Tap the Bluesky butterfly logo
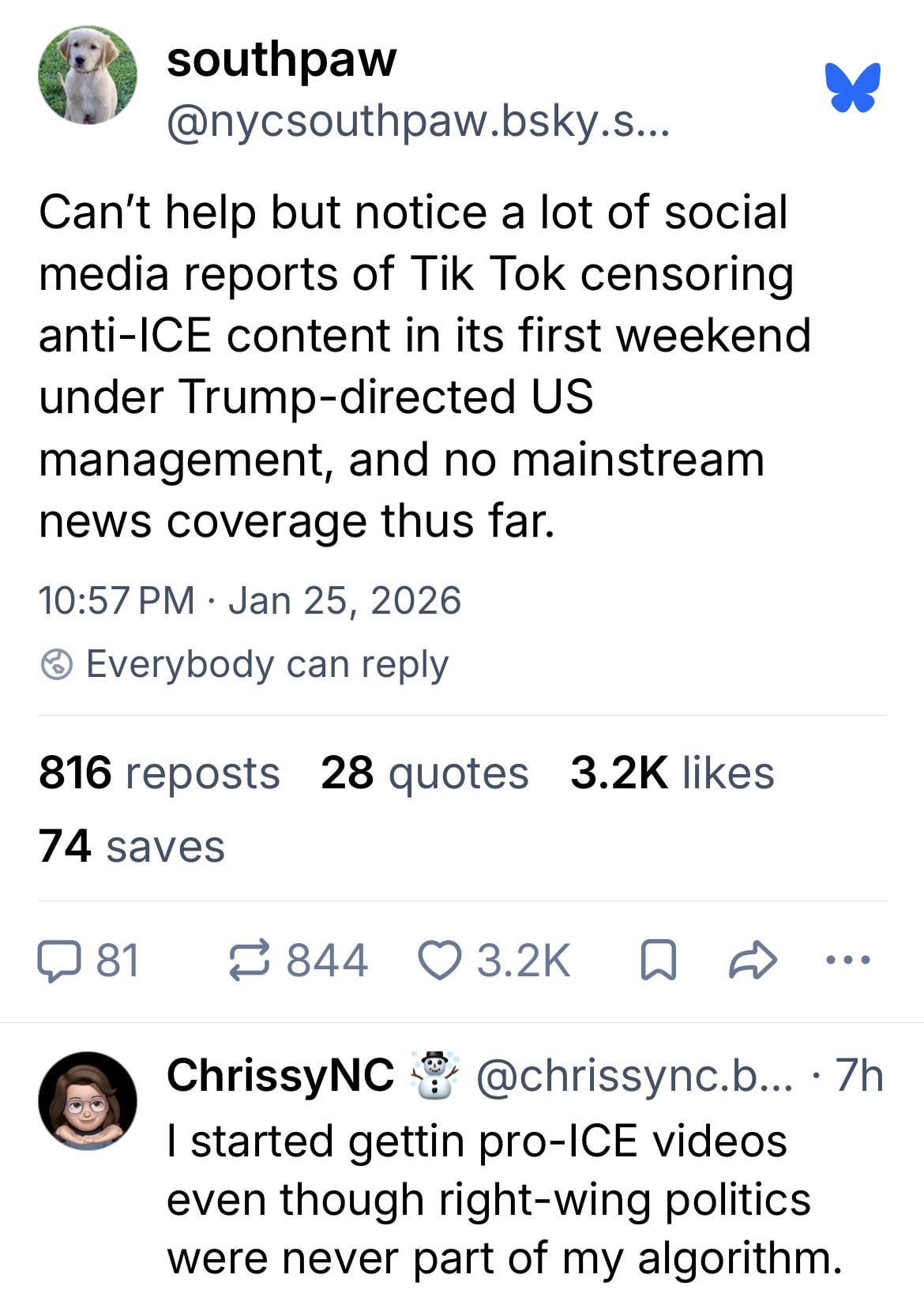The width and height of the screenshot is (924, 1297). pyautogui.click(x=852, y=86)
